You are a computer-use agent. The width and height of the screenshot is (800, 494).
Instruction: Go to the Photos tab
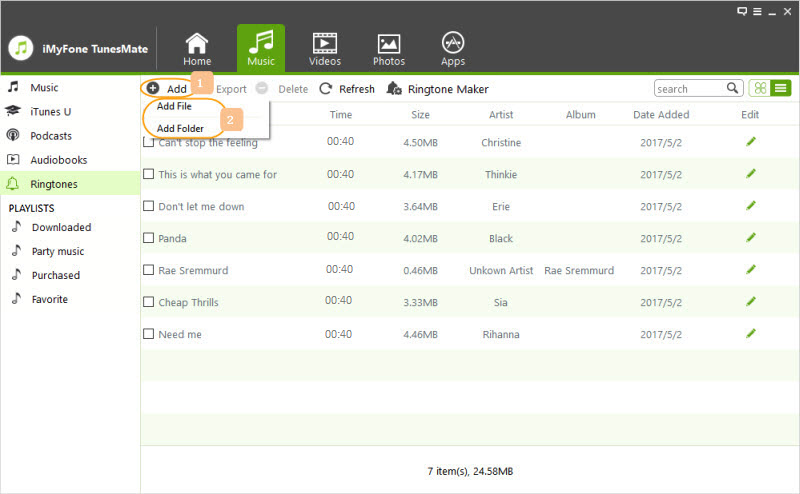pos(389,50)
